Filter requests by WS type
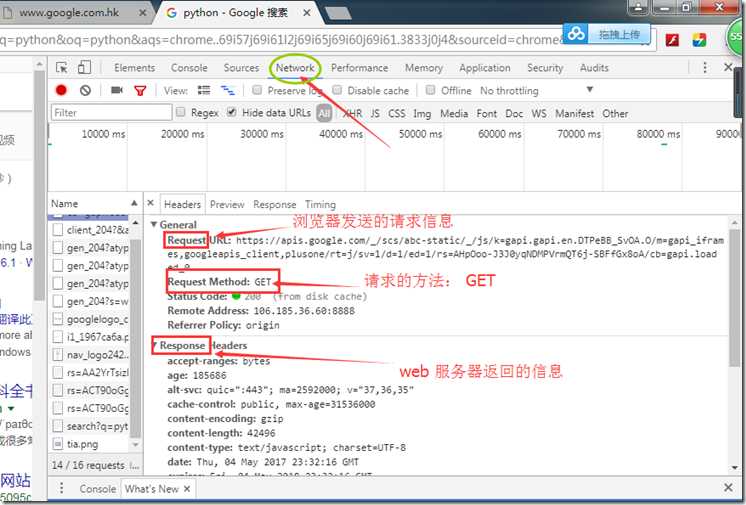This screenshot has width=746, height=505. click(x=539, y=113)
